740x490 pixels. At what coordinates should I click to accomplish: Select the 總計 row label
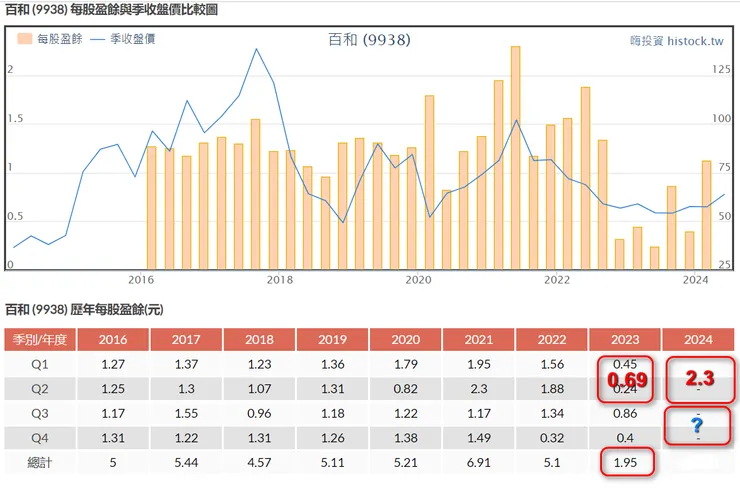(40, 463)
